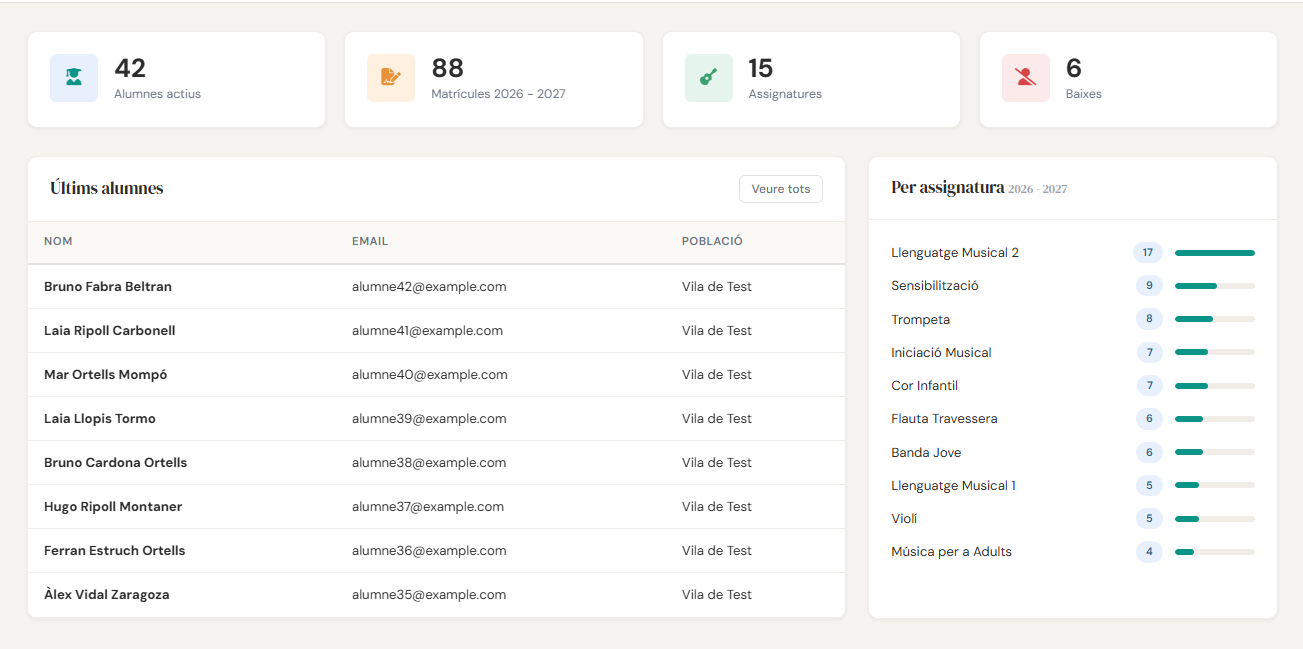This screenshot has width=1303, height=649.
Task: Click email alumne35@example.com
Action: click(x=429, y=595)
